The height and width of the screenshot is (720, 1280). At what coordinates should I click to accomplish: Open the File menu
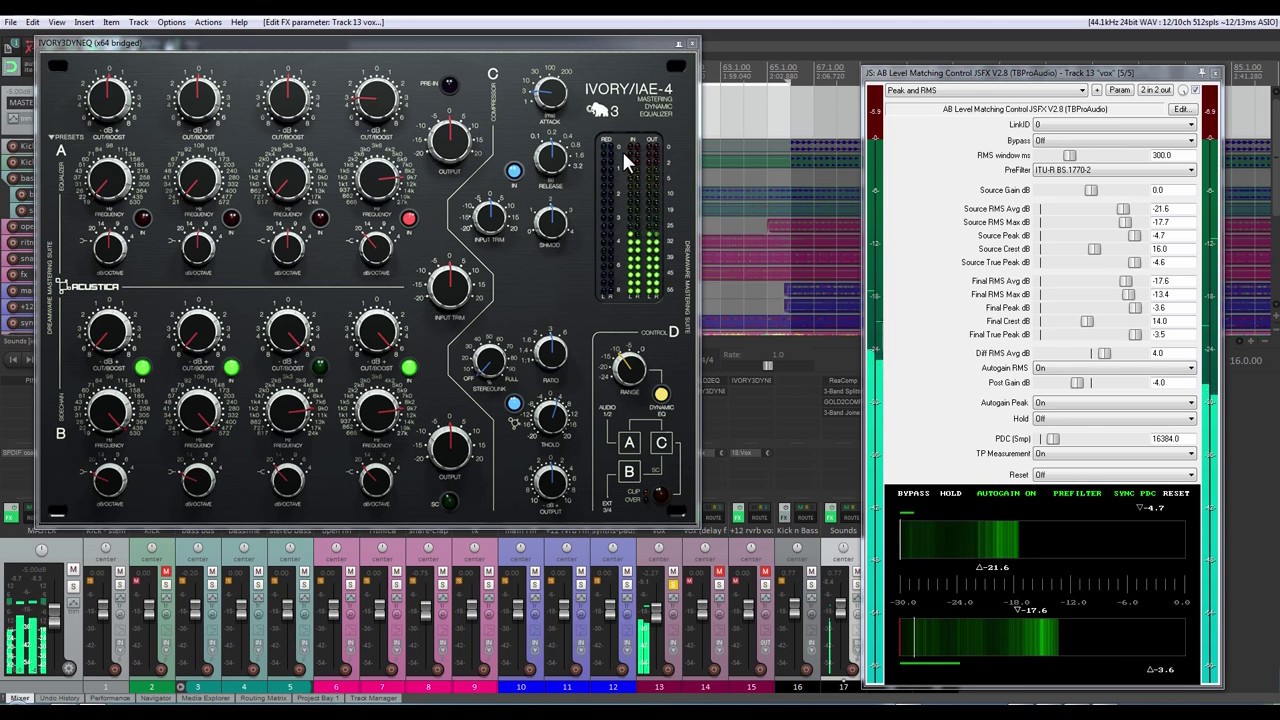(x=11, y=22)
